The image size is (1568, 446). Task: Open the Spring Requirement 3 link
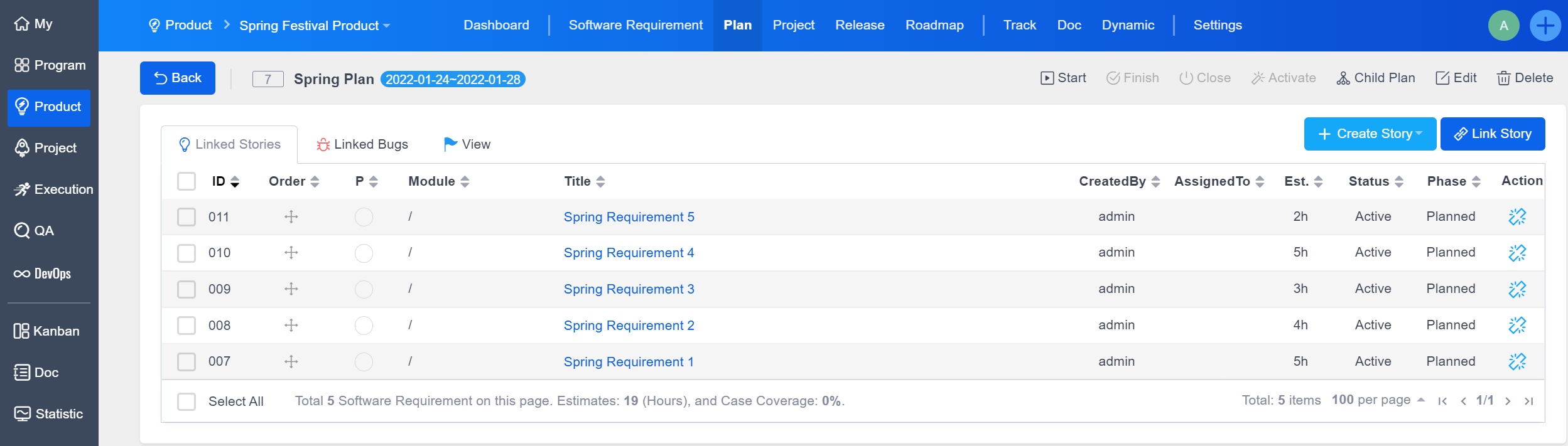point(629,289)
